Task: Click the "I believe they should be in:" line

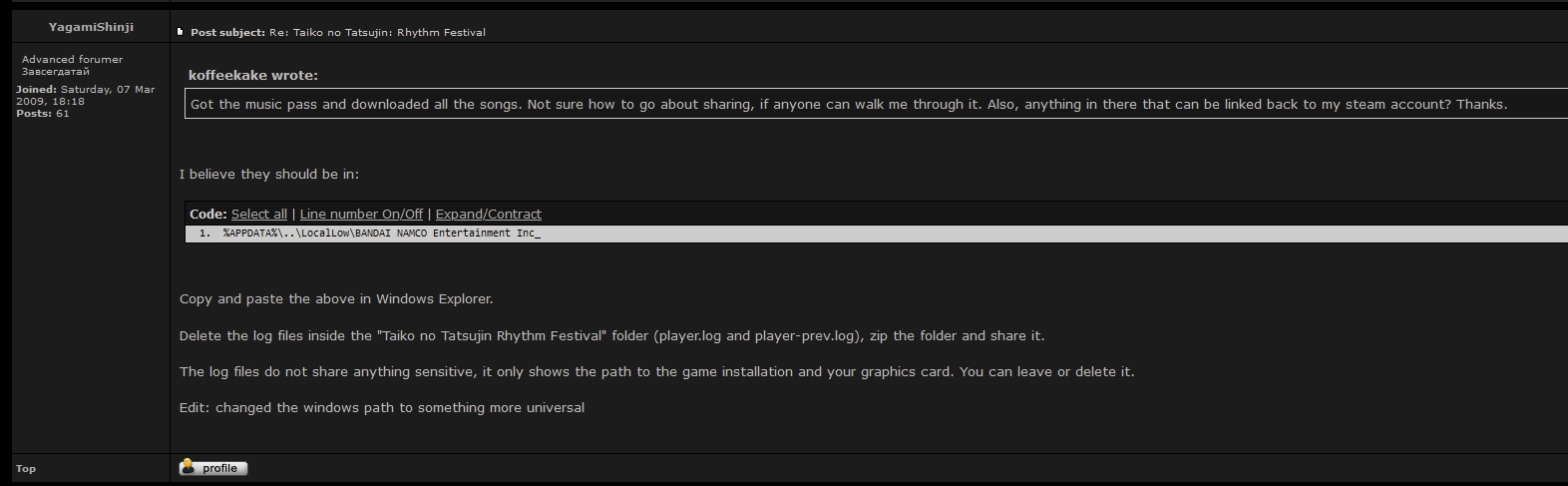Action: [269, 175]
